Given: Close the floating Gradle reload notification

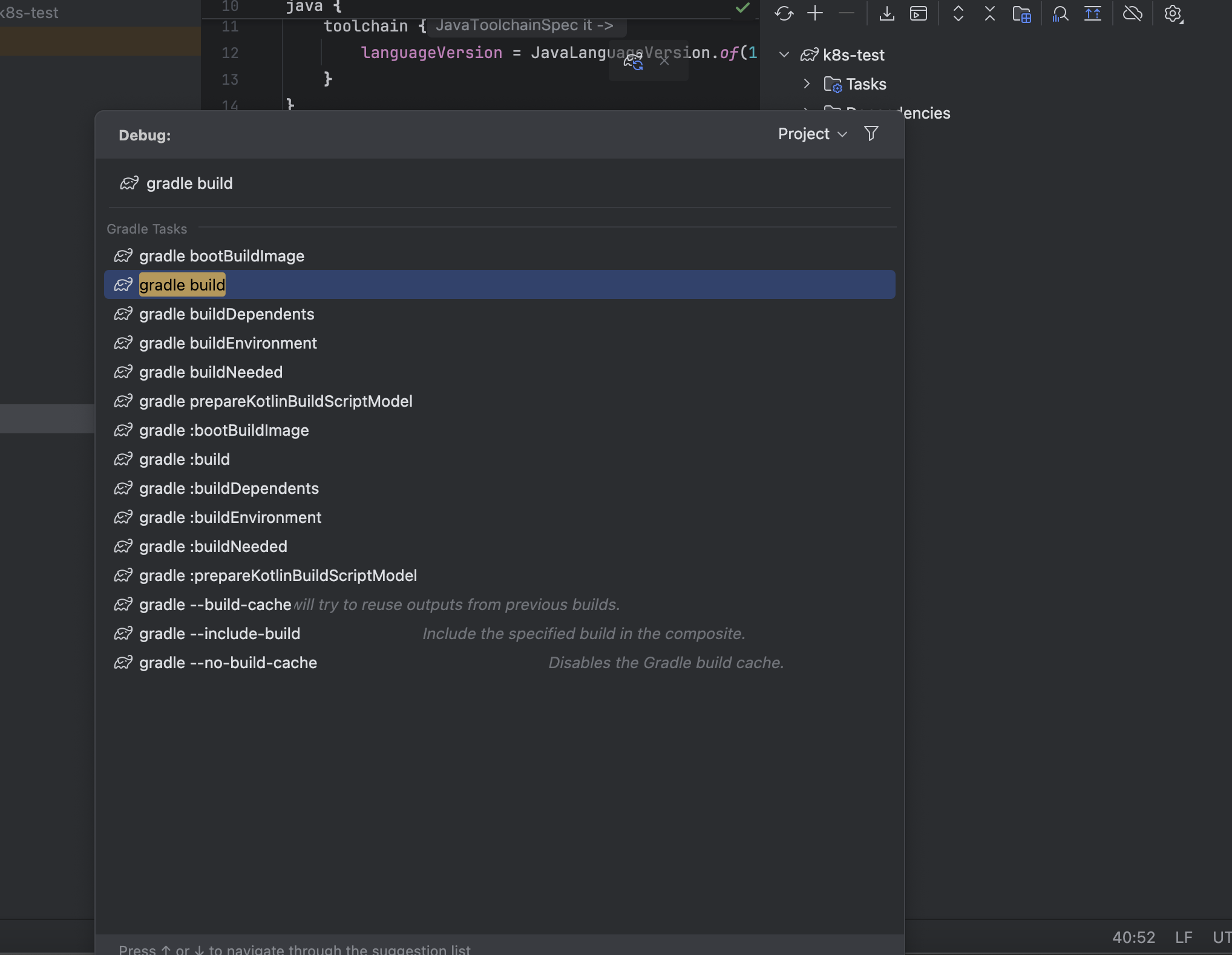Looking at the screenshot, I should tap(664, 61).
